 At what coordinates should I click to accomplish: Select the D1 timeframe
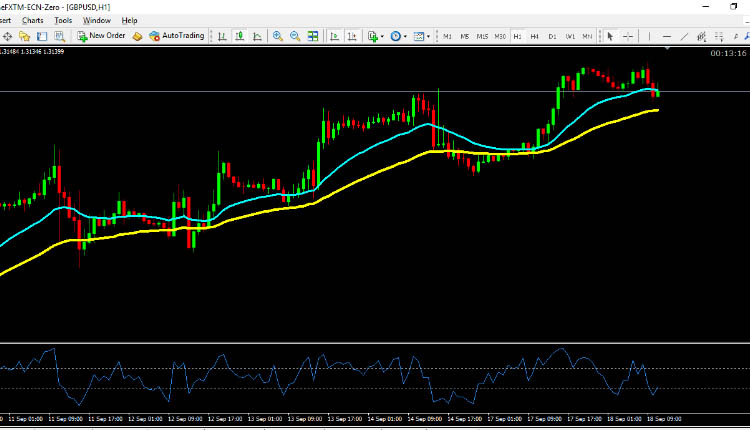point(552,36)
